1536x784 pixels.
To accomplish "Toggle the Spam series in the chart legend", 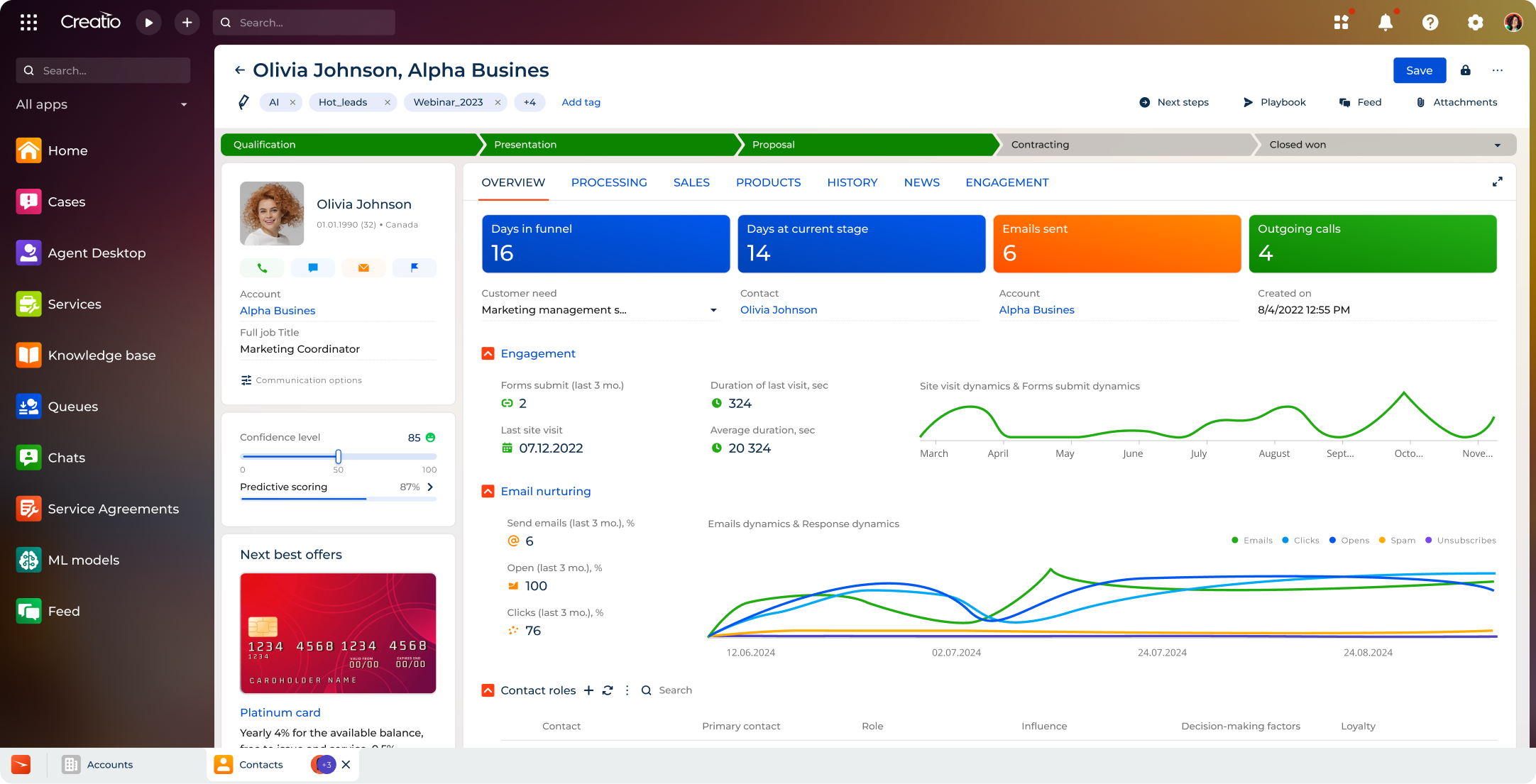I will [1397, 540].
